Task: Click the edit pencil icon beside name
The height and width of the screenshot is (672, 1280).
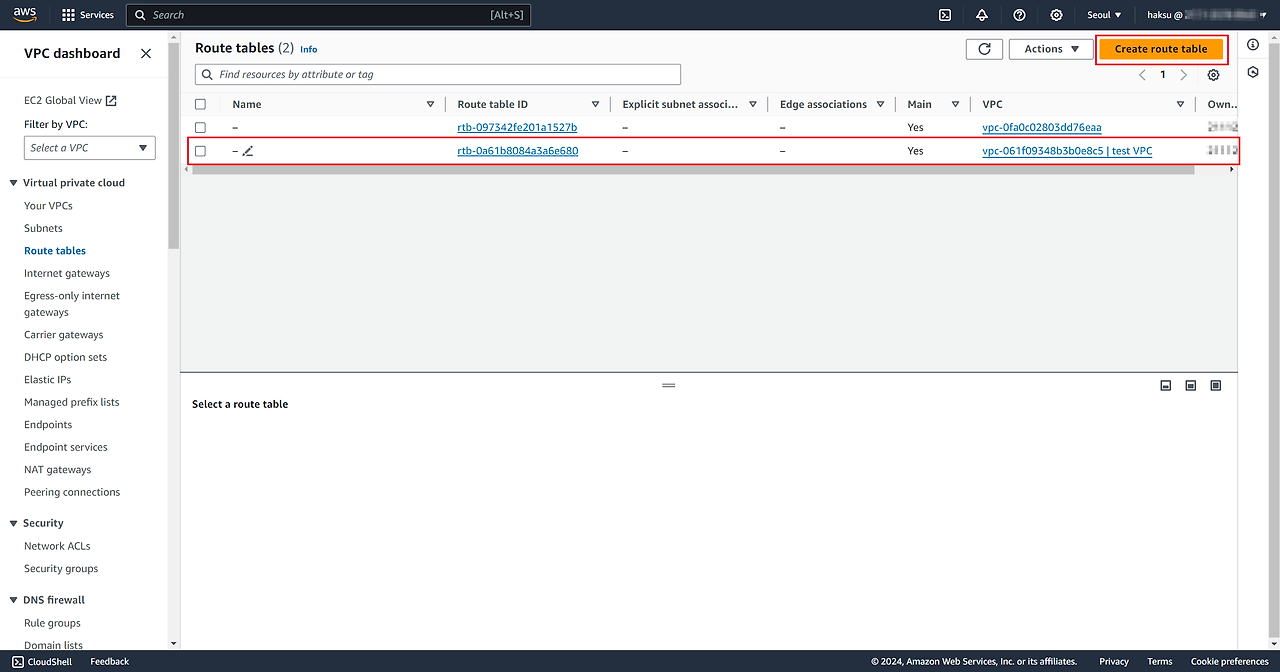Action: click(x=248, y=151)
